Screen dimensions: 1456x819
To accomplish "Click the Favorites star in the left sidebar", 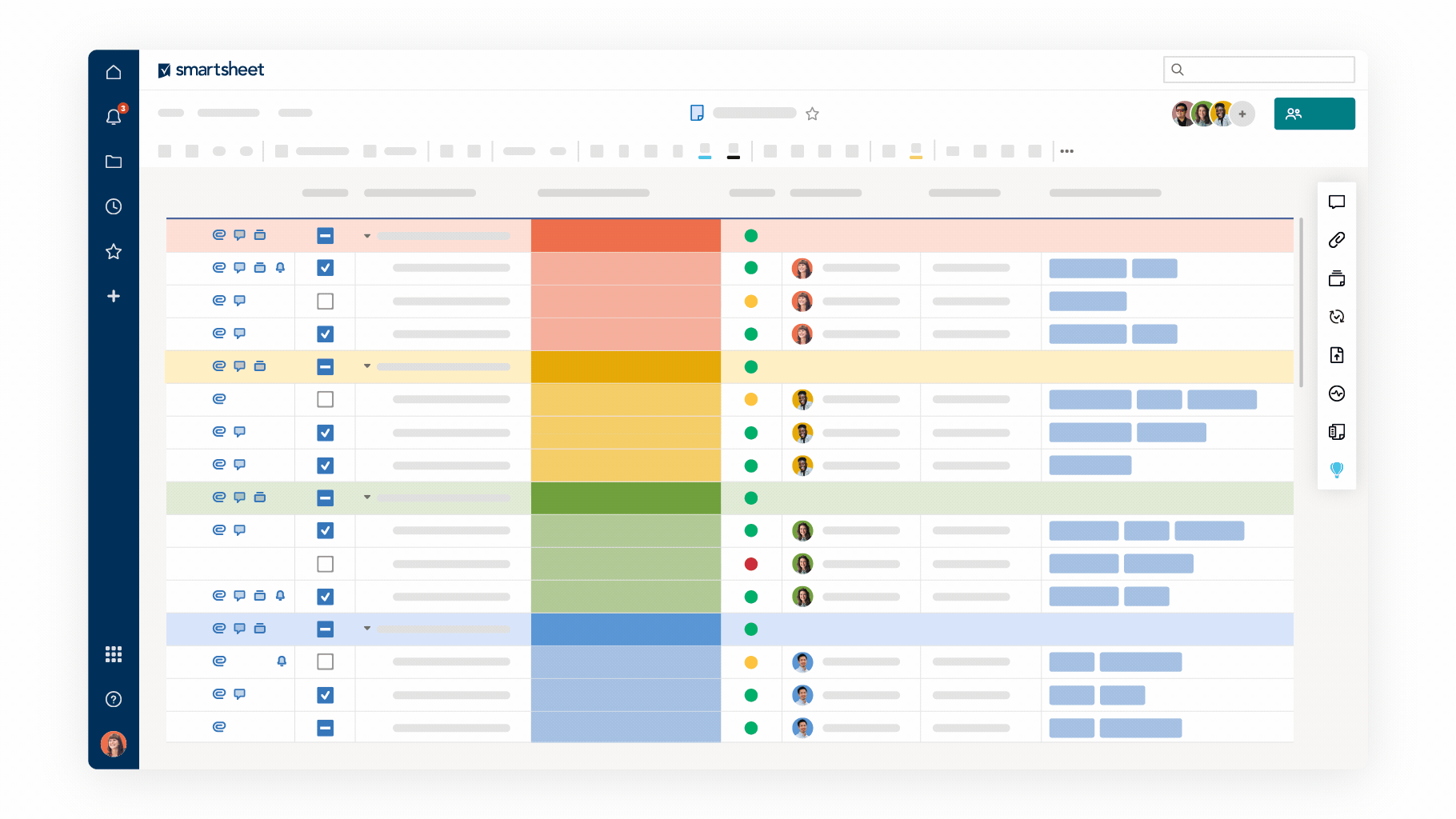I will (x=114, y=251).
